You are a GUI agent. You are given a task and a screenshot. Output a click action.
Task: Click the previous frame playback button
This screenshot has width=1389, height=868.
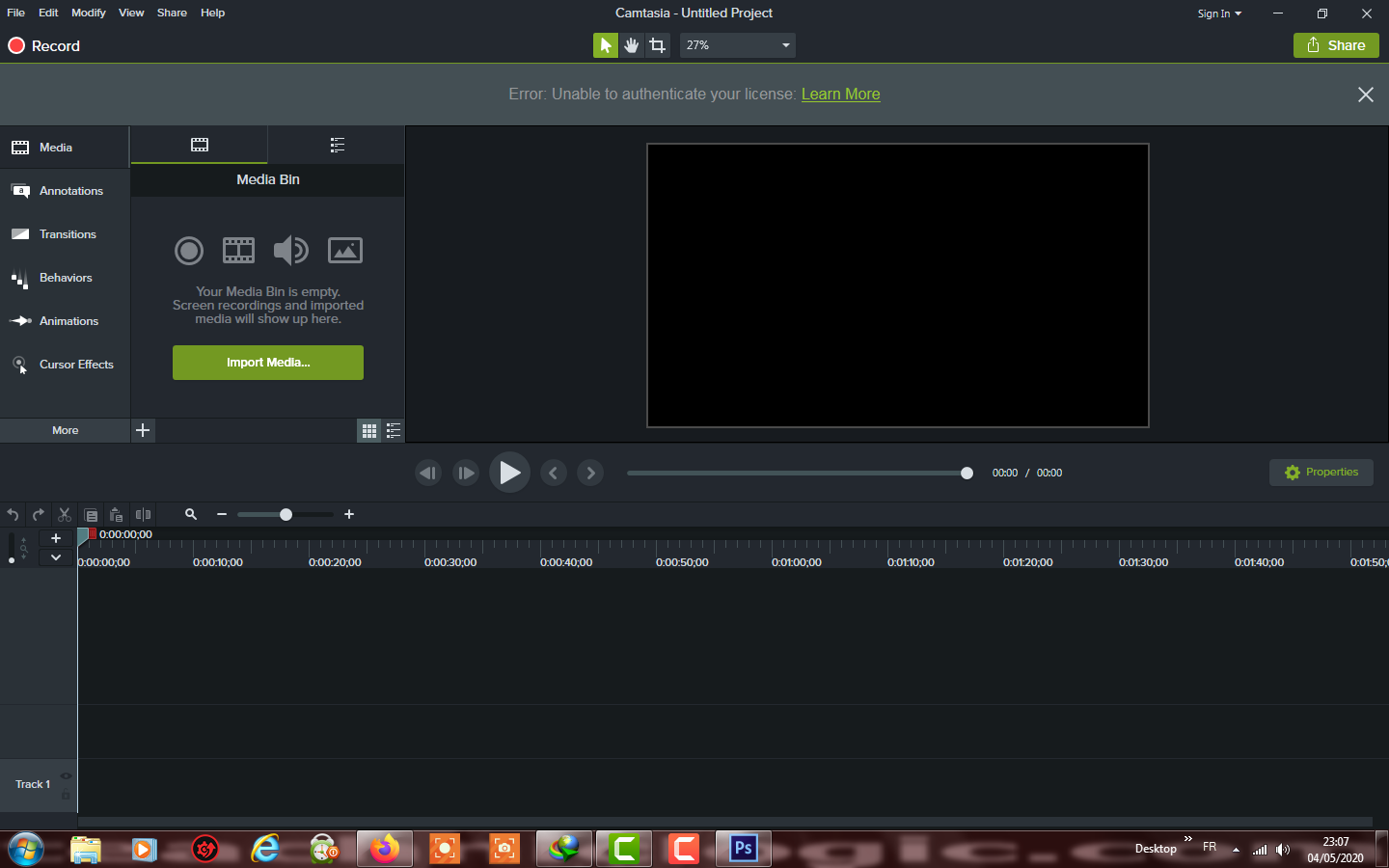coord(428,473)
